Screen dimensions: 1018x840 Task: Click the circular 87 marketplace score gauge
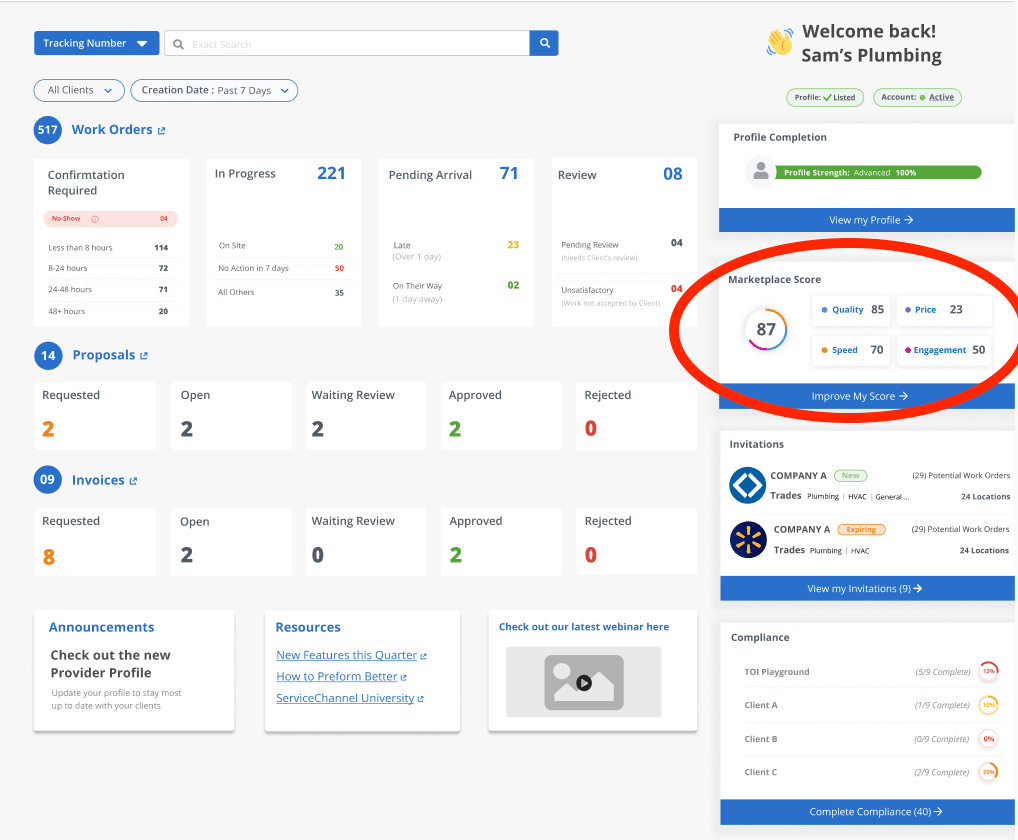pos(766,329)
